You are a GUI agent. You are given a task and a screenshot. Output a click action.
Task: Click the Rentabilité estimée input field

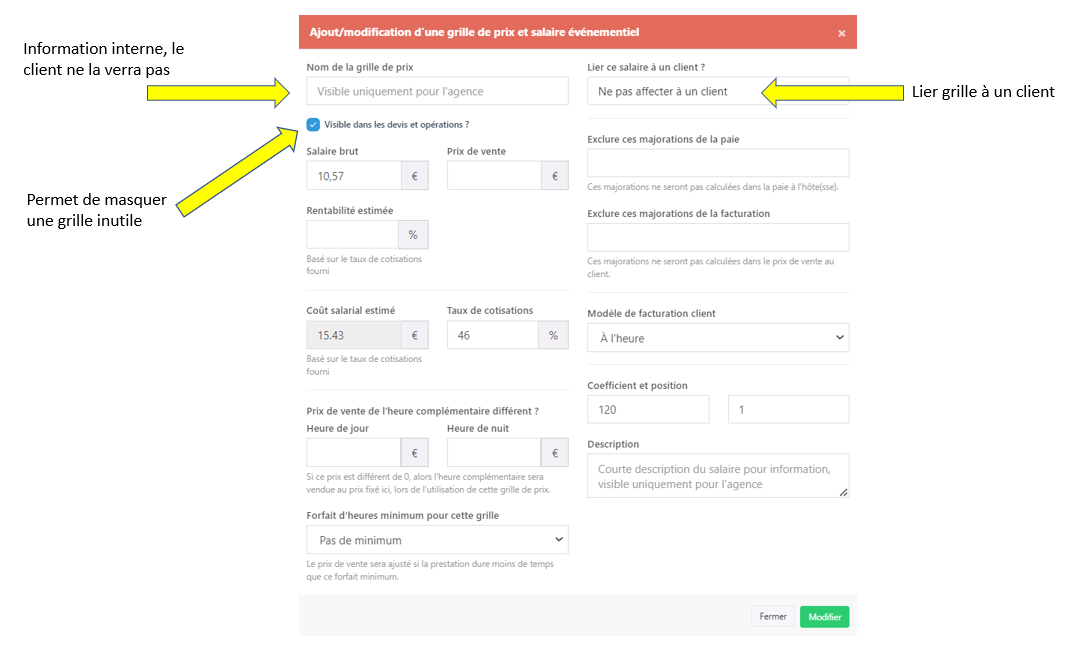click(x=352, y=235)
